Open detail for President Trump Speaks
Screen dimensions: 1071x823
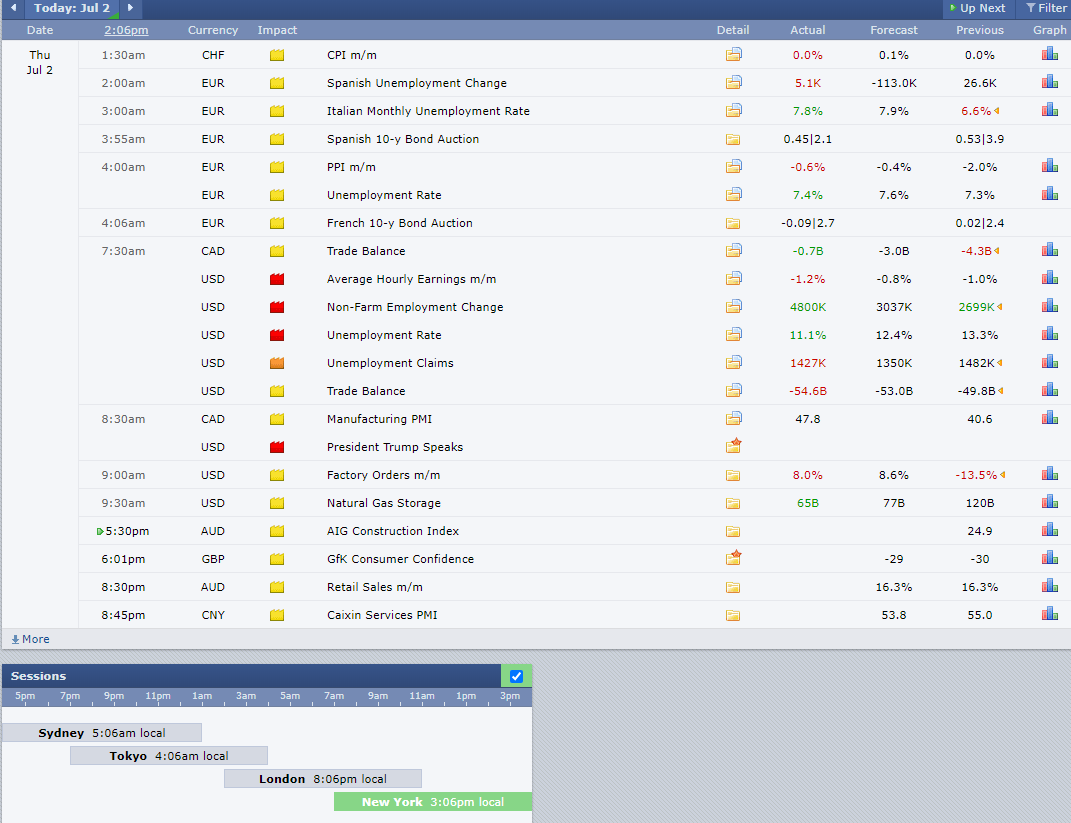pyautogui.click(x=733, y=446)
